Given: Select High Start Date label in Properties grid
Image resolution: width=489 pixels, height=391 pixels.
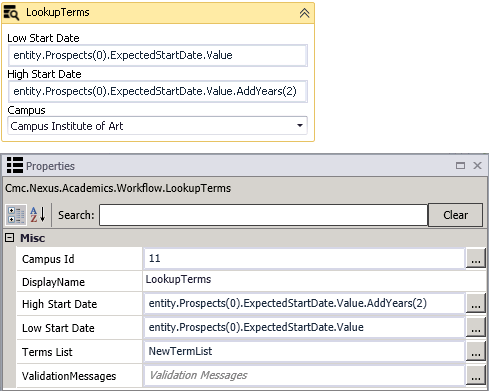Looking at the screenshot, I should 59,304.
